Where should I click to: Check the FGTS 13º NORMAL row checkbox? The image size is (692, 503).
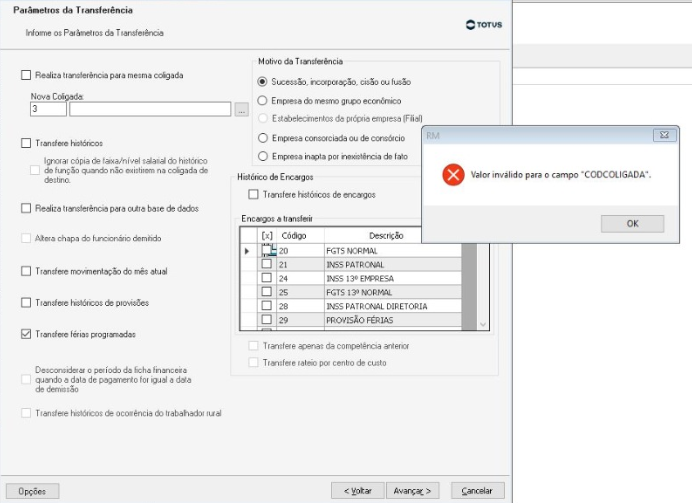click(267, 292)
